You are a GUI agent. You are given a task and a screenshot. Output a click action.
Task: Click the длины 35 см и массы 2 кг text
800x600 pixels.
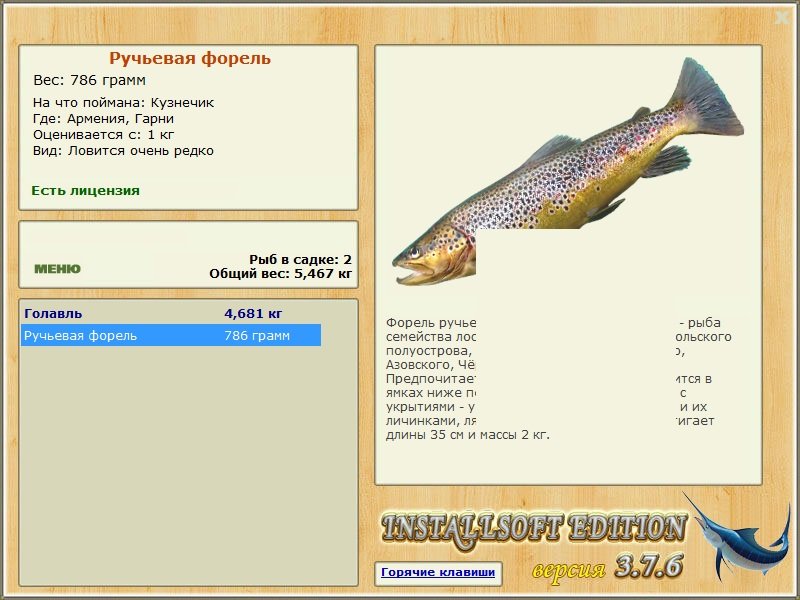pos(468,435)
